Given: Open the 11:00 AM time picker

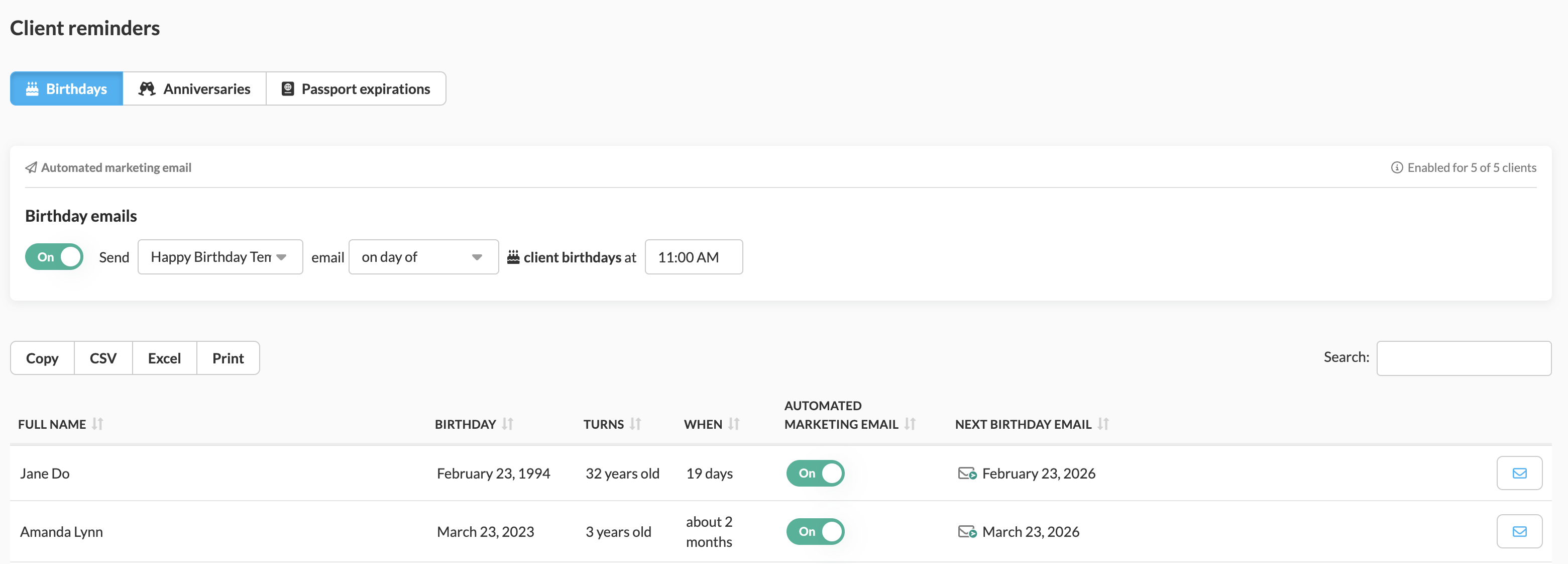Looking at the screenshot, I should point(693,256).
